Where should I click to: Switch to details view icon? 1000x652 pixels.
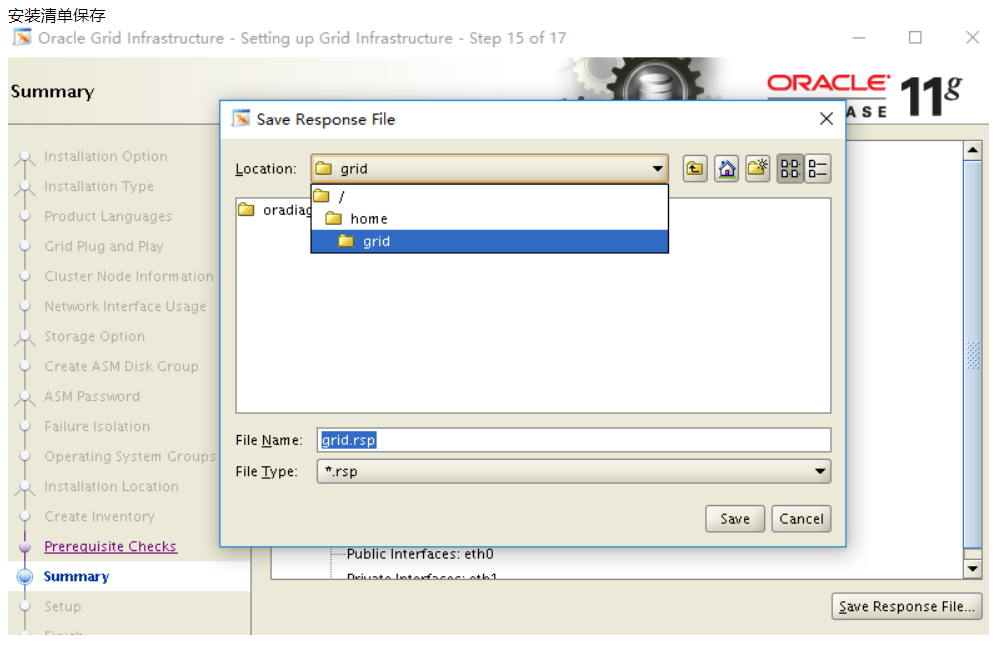tap(817, 169)
